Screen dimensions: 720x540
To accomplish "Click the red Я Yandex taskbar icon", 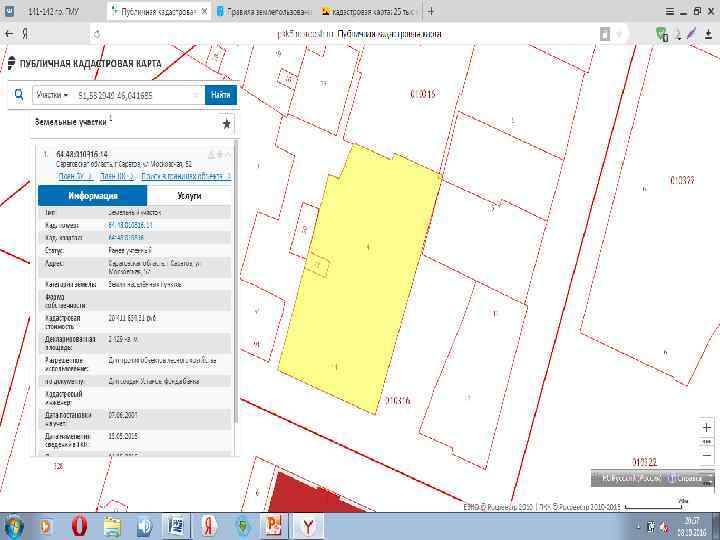I will click(209, 526).
